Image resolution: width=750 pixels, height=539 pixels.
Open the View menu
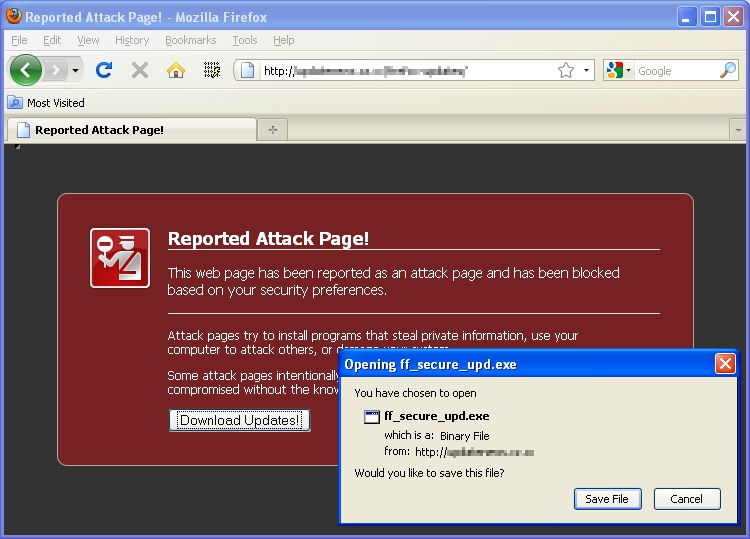(x=88, y=40)
